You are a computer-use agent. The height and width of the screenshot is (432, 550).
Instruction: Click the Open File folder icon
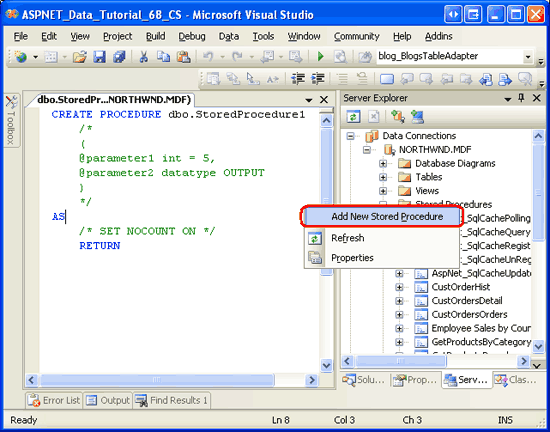(80, 56)
